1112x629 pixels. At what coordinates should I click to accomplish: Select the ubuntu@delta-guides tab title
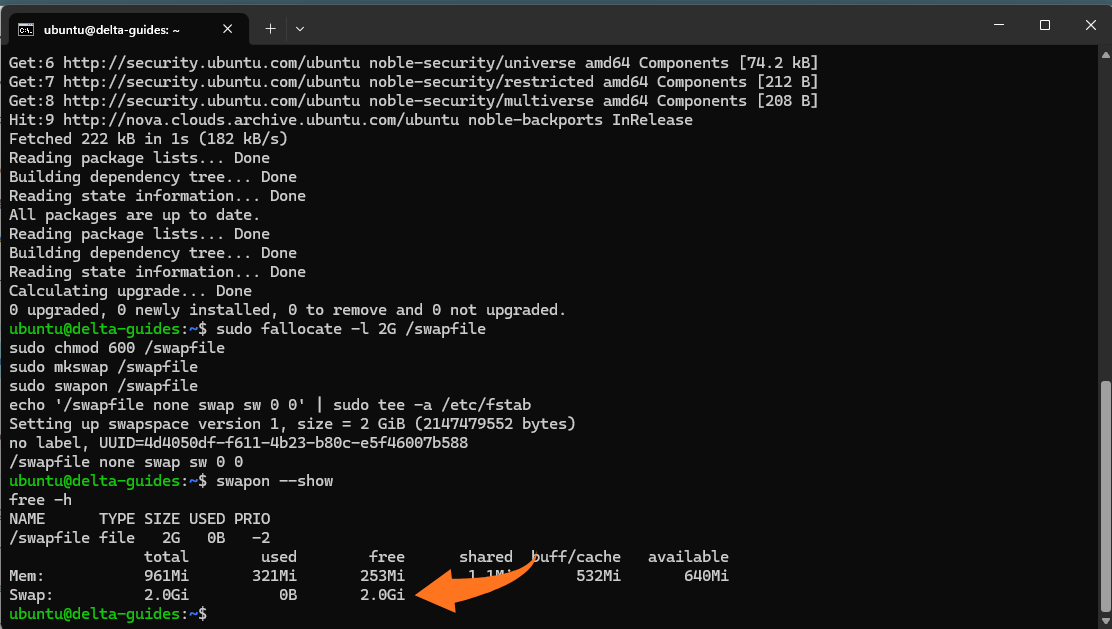125,29
